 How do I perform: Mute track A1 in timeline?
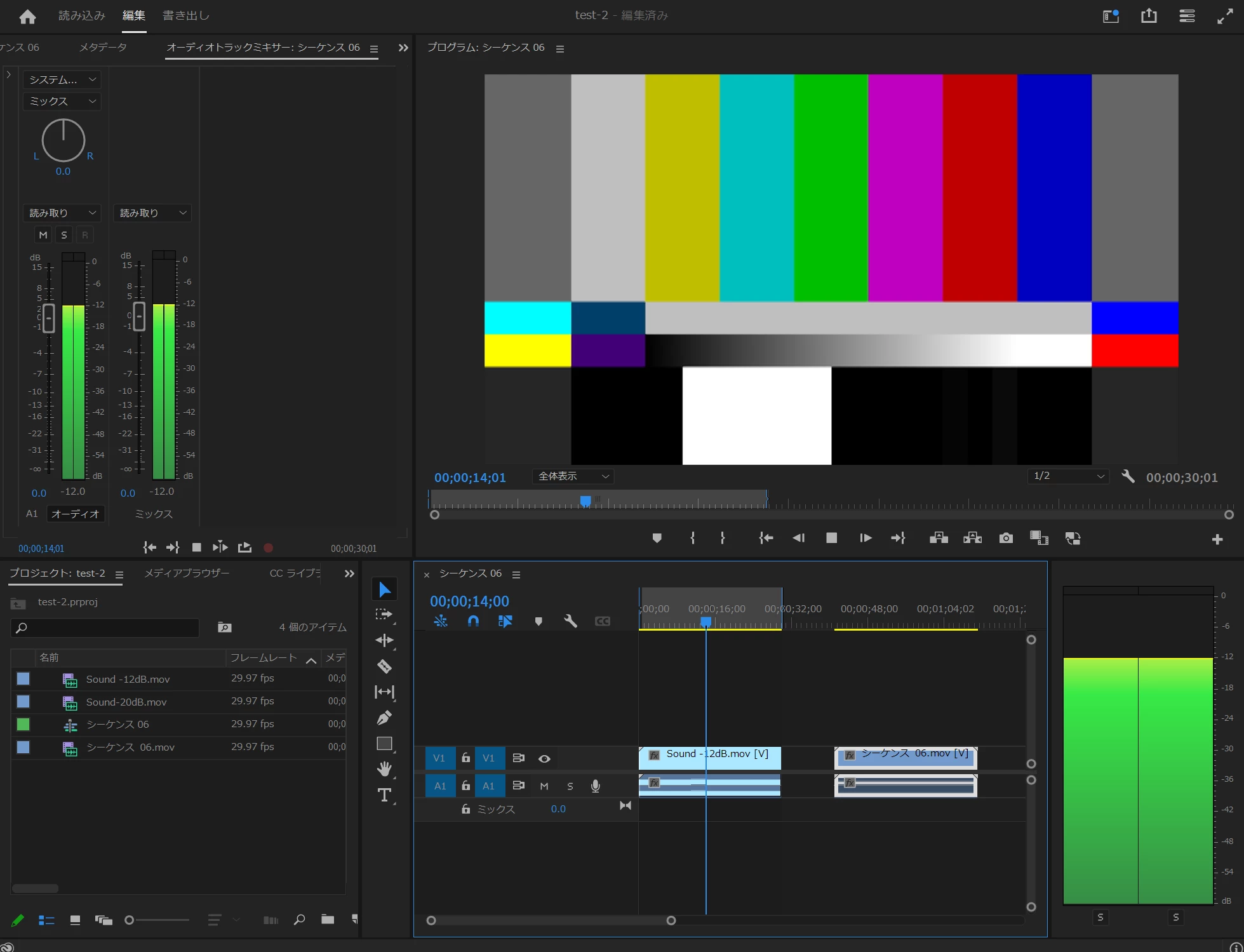tap(544, 786)
